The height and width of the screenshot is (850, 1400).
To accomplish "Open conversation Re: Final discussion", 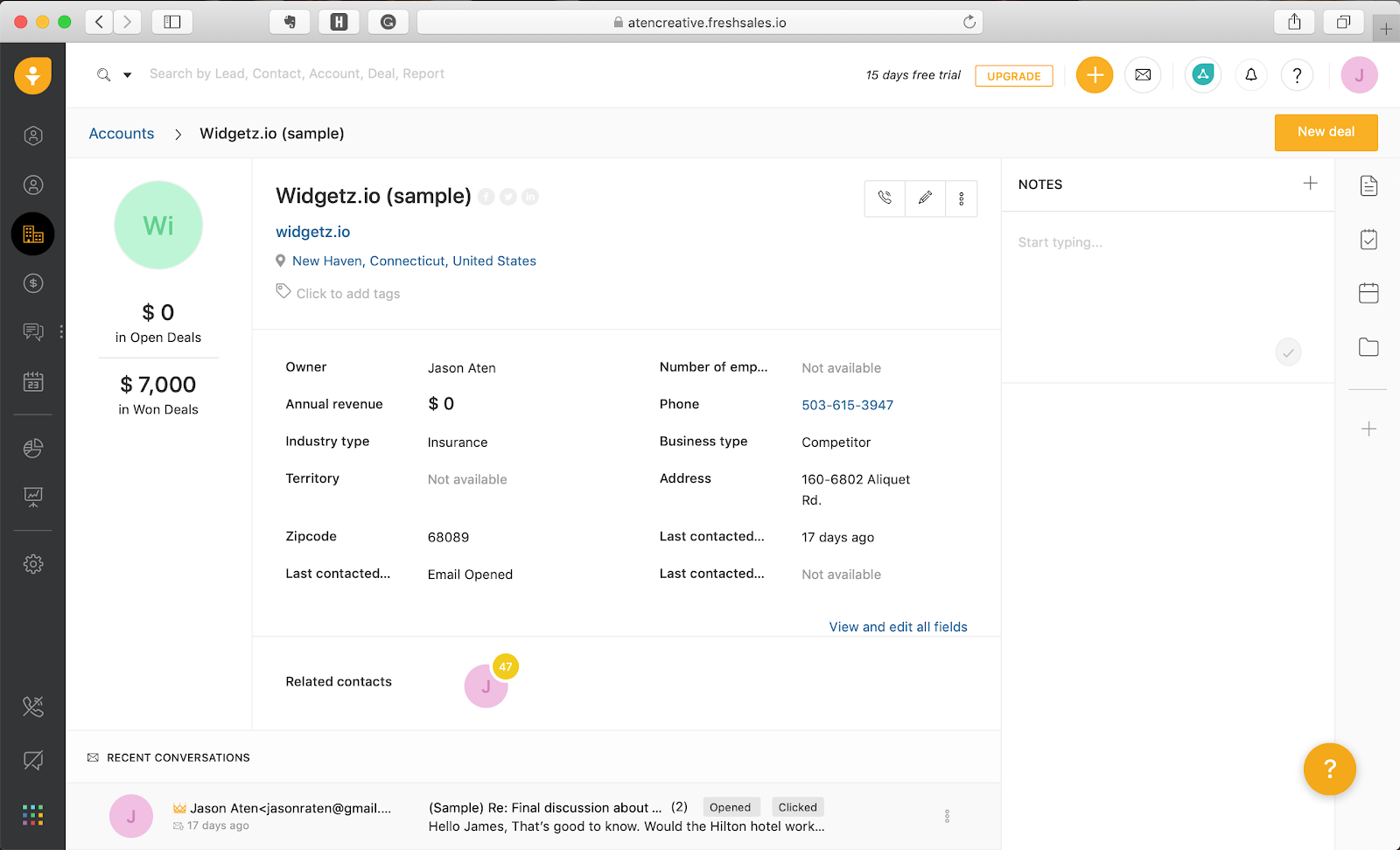I will (545, 808).
